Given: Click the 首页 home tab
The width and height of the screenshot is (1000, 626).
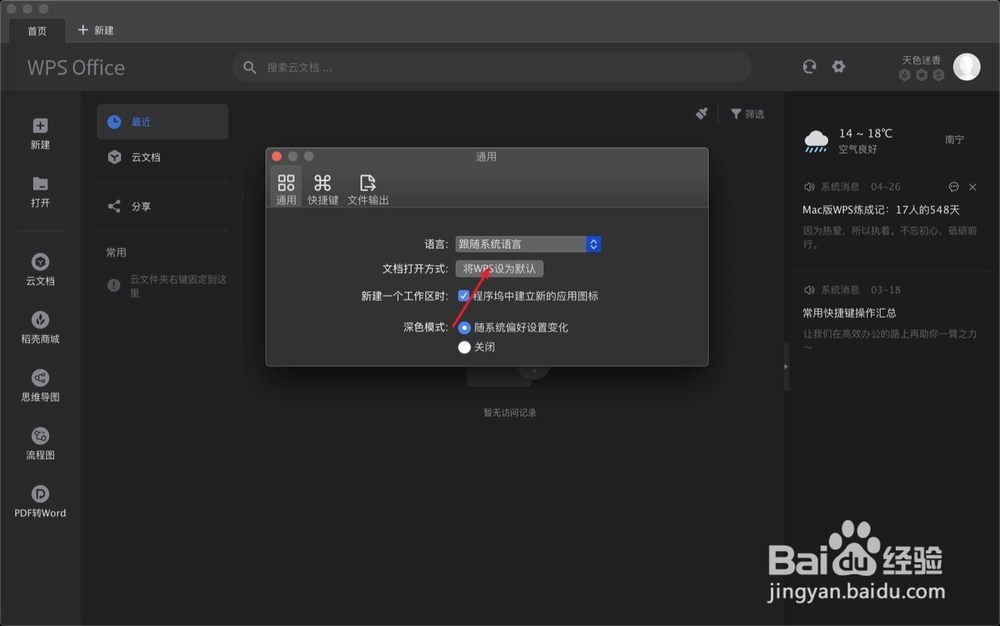Looking at the screenshot, I should pos(37,31).
